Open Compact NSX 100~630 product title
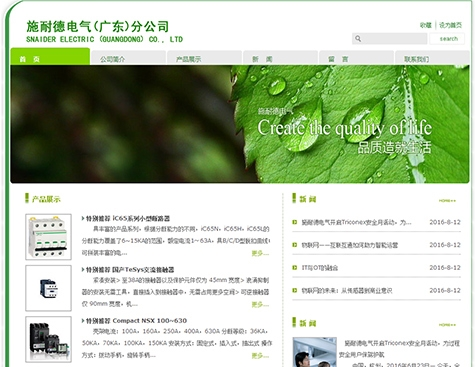 pos(136,321)
